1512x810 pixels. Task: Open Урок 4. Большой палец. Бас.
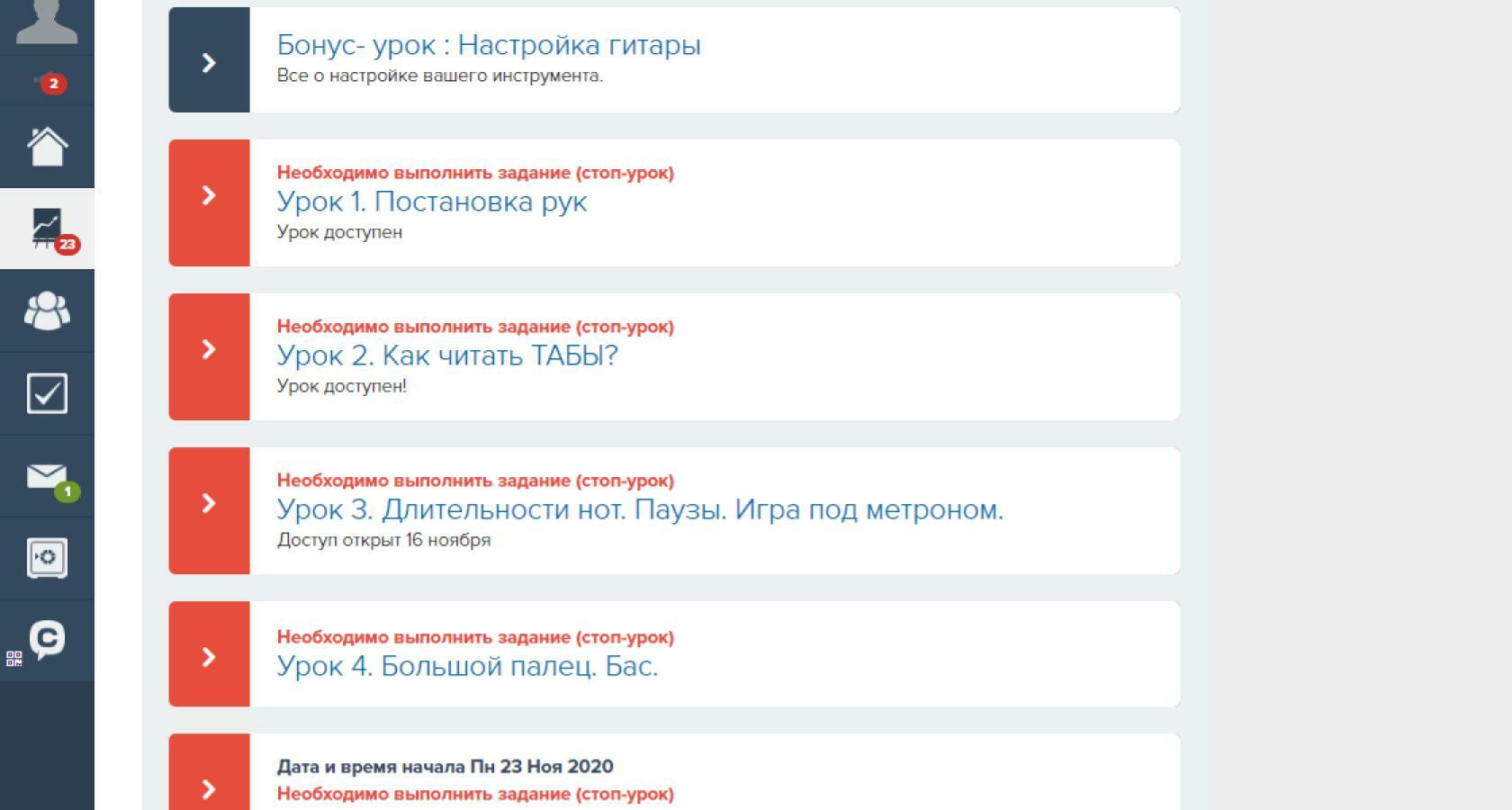467,666
